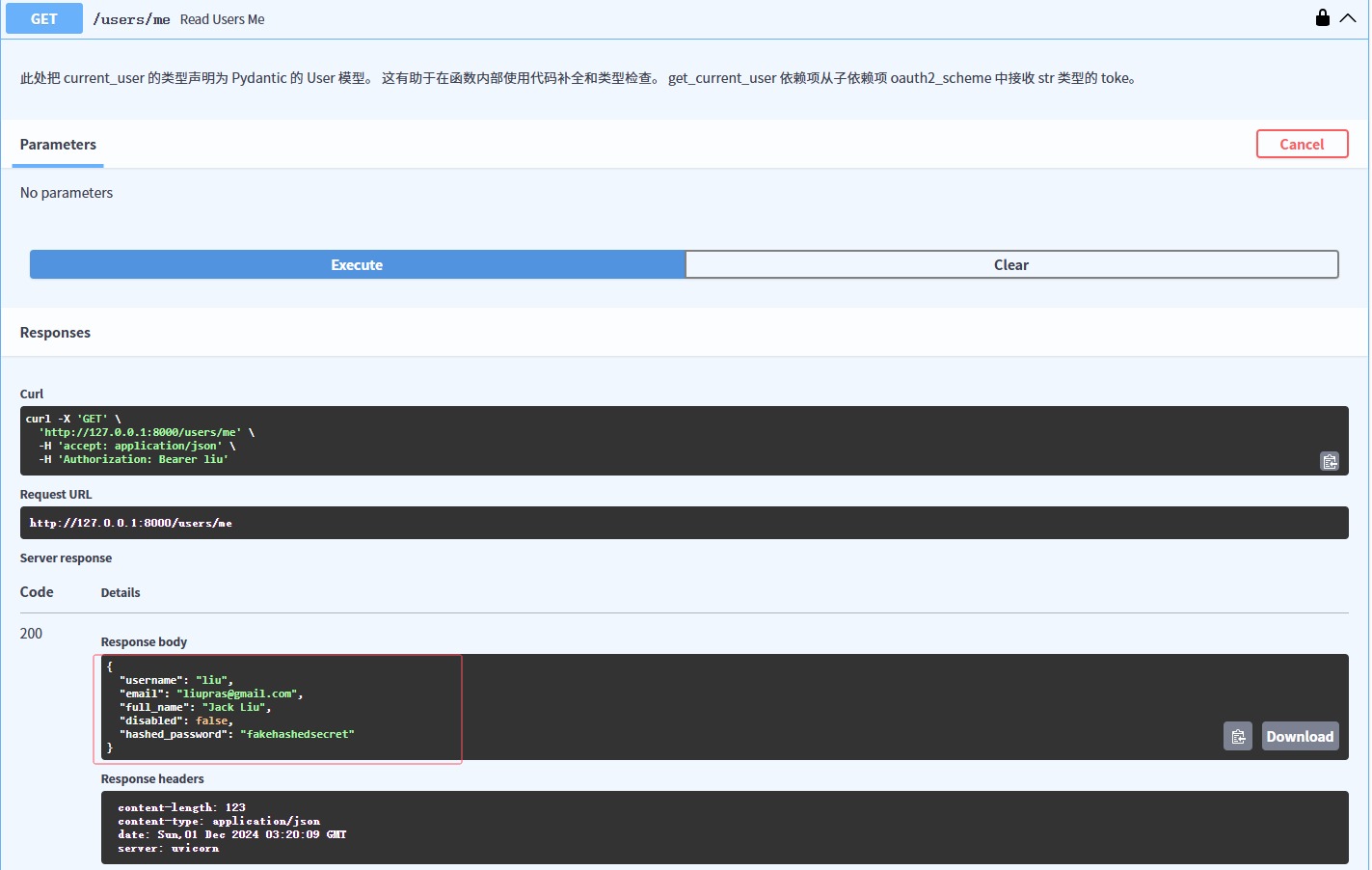Click the Responses section header

point(55,332)
